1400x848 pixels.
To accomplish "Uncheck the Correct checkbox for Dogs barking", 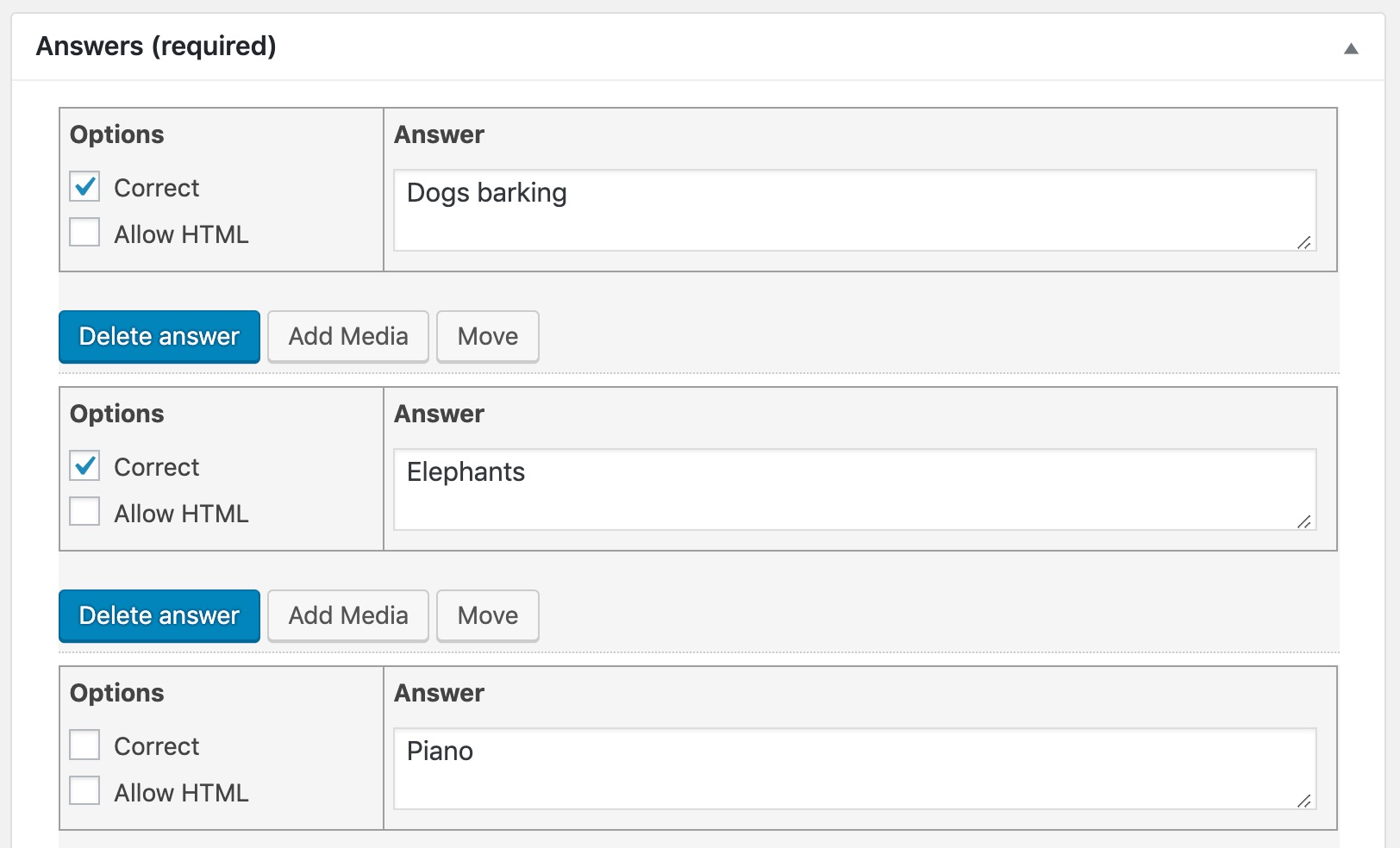I will pos(84,186).
